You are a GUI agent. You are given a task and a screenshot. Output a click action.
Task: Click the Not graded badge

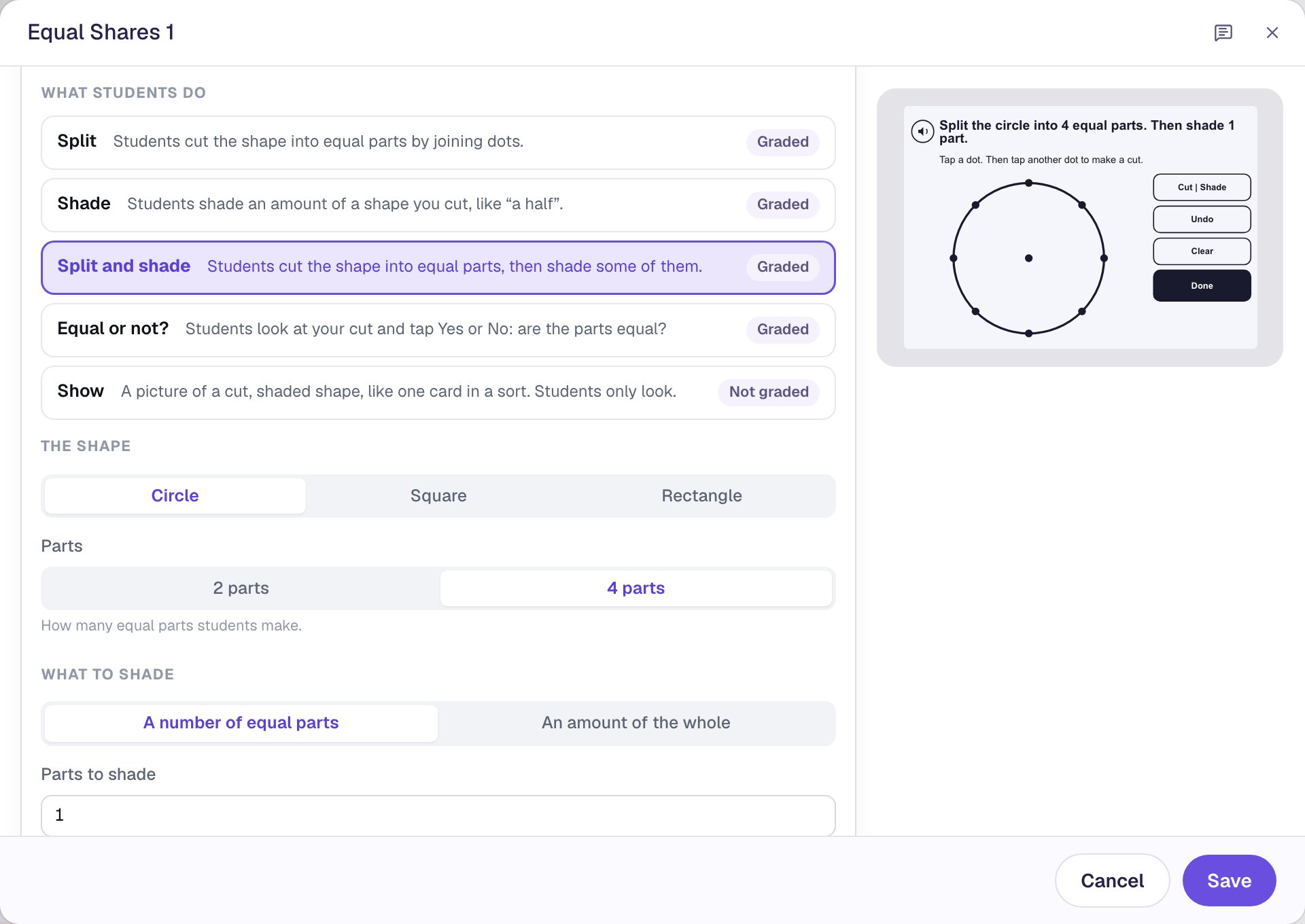pos(769,392)
